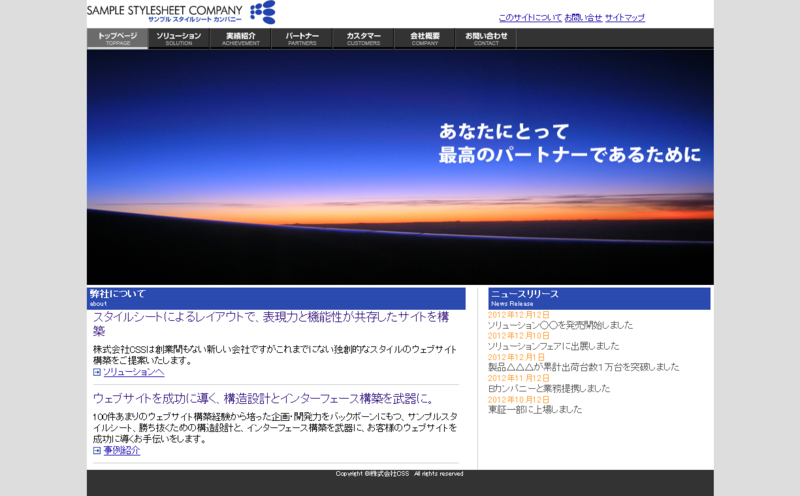Click the arrow icon beside ソリューションへ

click(97, 373)
